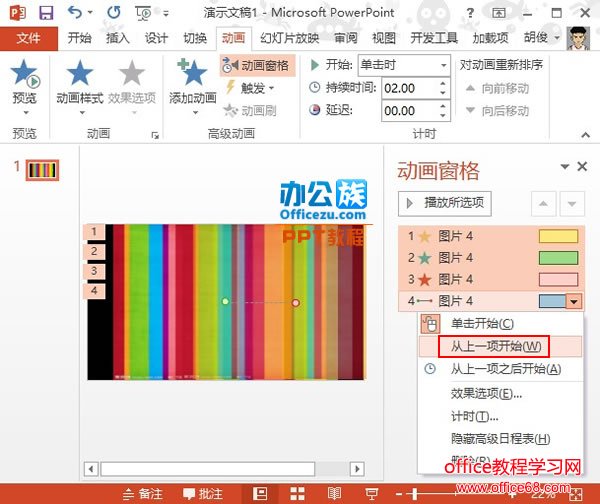The width and height of the screenshot is (600, 504).
Task: Click Play Selected button in Animation Pane
Action: 445,203
